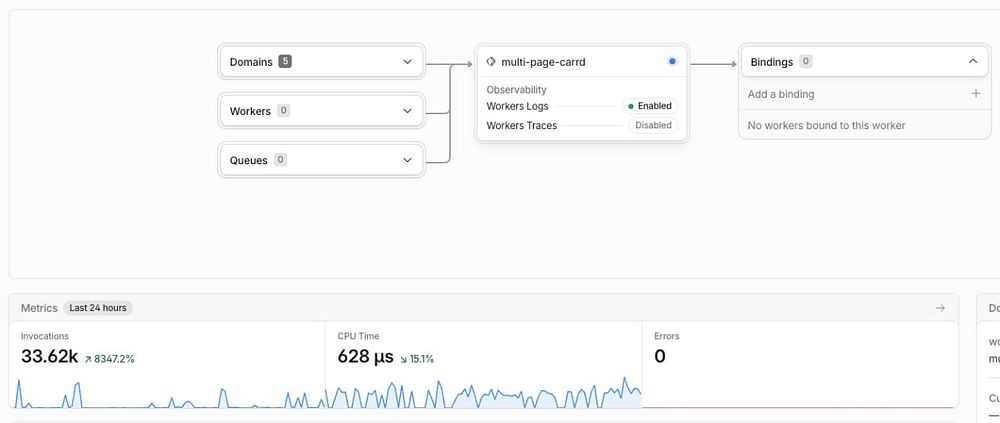
Task: Expand the Queues dropdown chevron
Action: pos(408,160)
